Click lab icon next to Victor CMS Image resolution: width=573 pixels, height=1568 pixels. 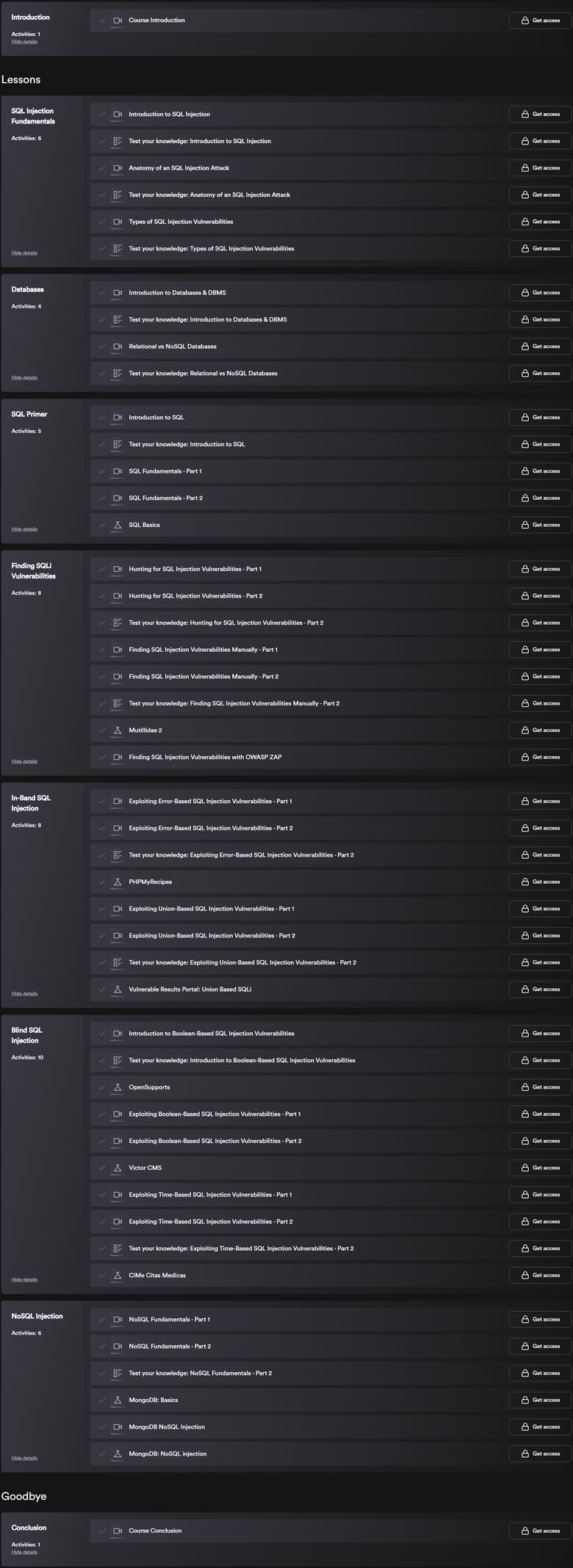pyautogui.click(x=118, y=1168)
